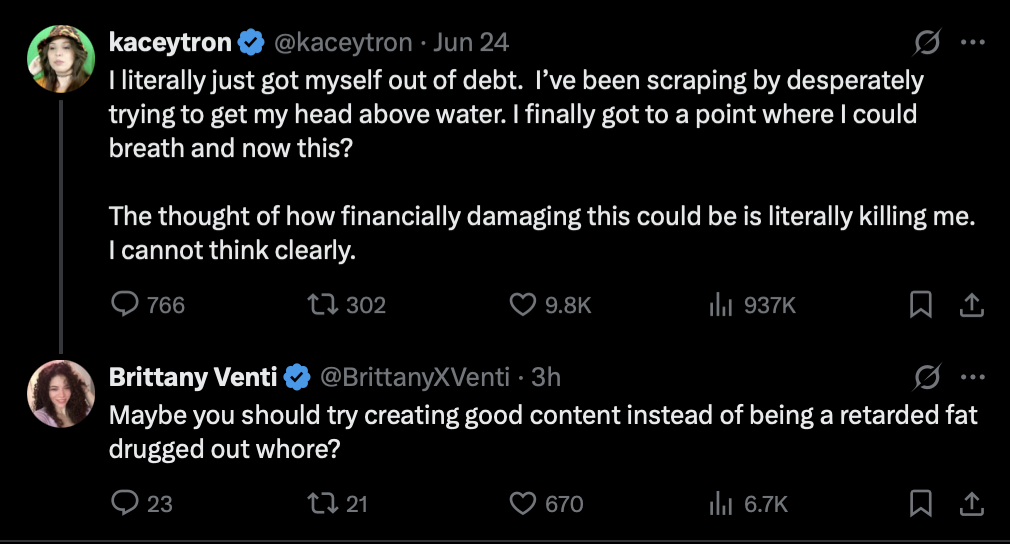Open kaceytron's profile picture

click(x=61, y=59)
